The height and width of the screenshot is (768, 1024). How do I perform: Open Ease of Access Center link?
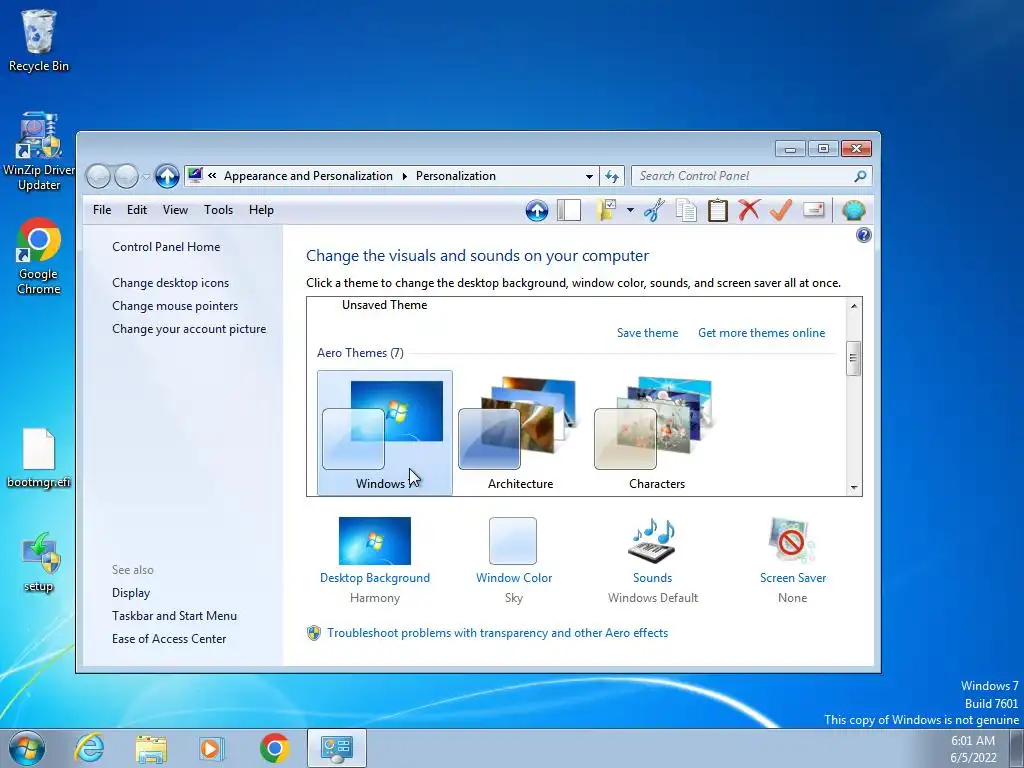(x=169, y=639)
